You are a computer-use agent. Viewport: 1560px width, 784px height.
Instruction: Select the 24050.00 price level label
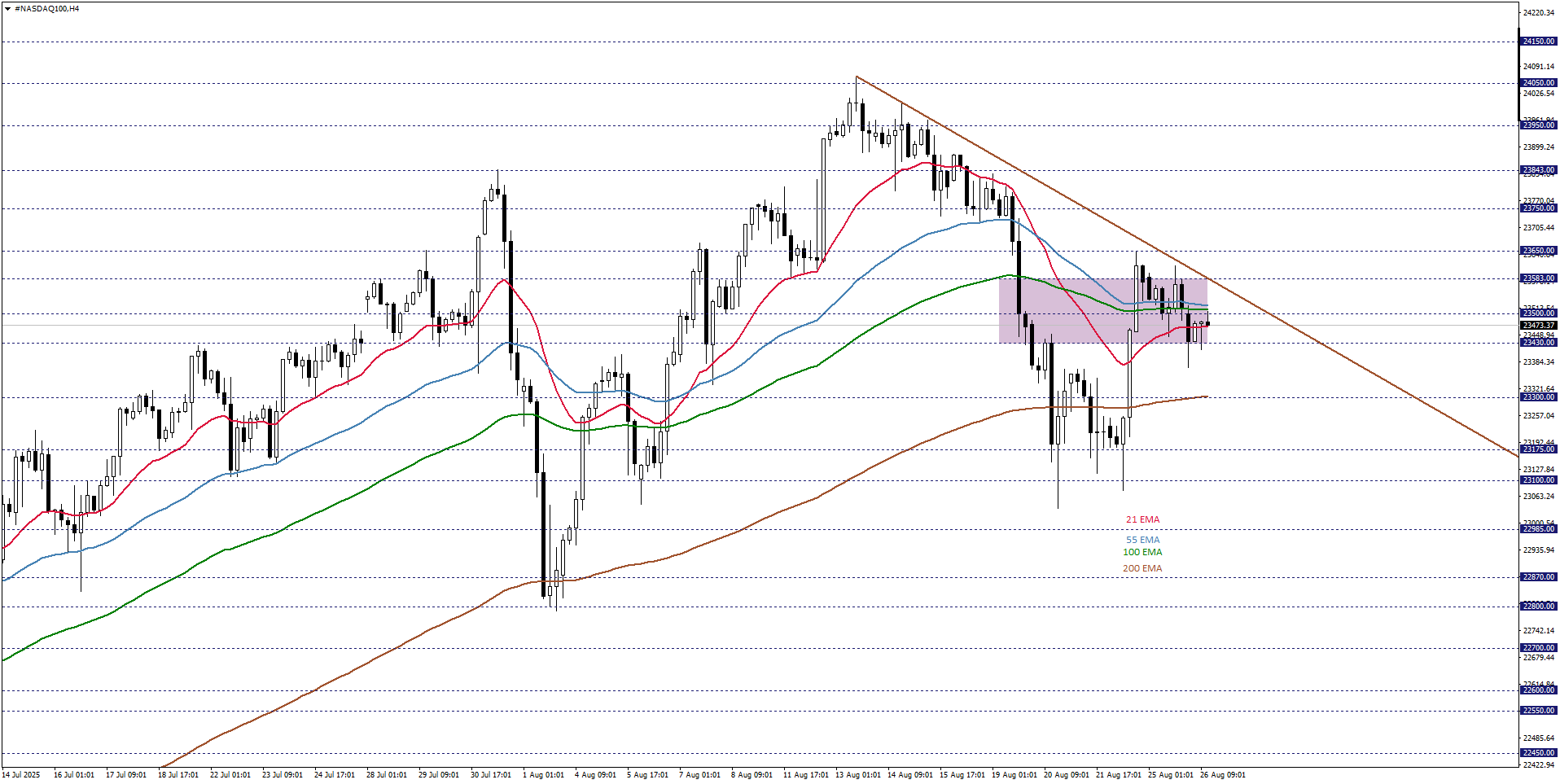[x=1538, y=83]
